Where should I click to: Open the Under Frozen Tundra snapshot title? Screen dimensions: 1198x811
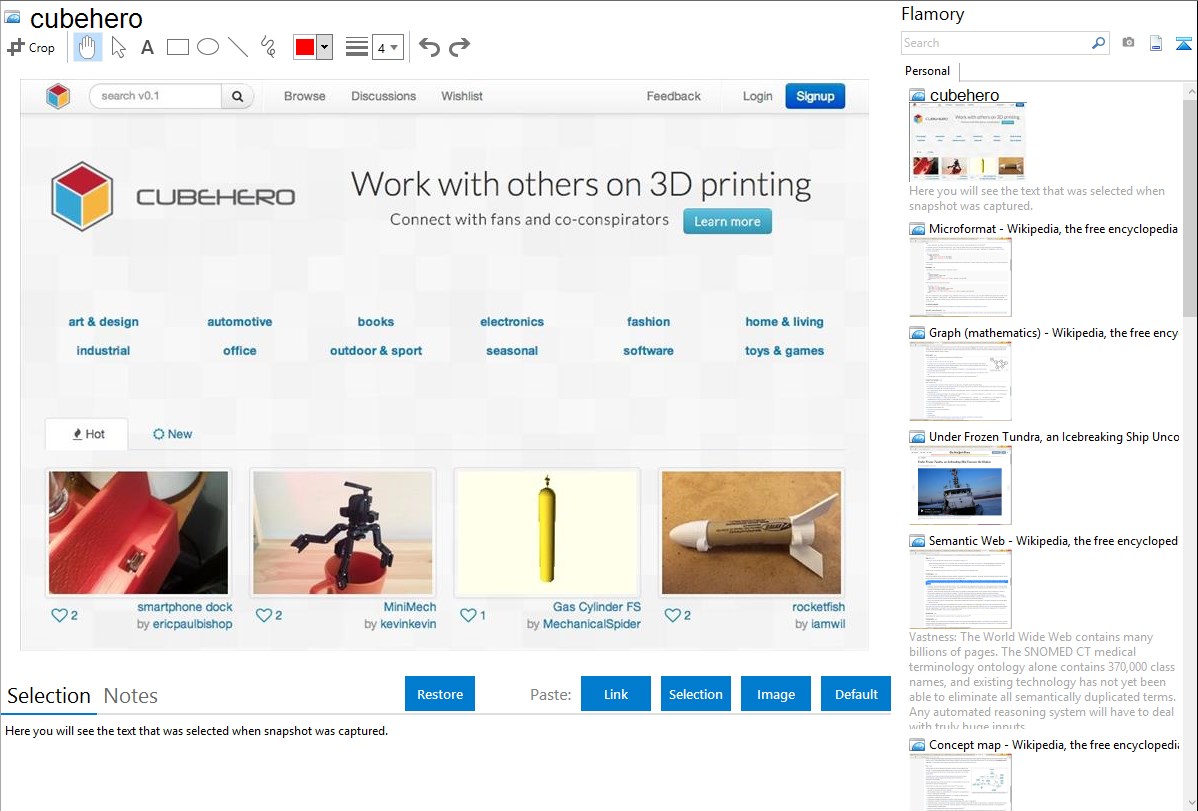click(1054, 436)
